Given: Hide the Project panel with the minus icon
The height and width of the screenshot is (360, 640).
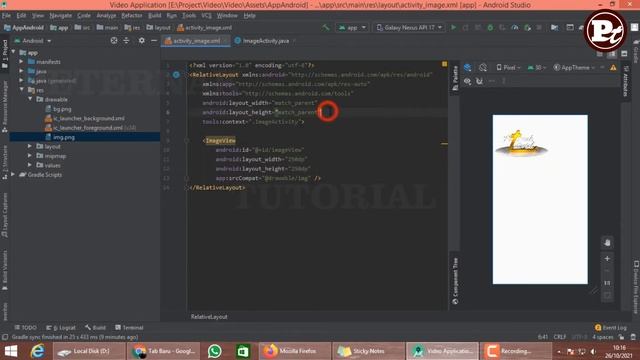Looking at the screenshot, I should coord(154,40).
